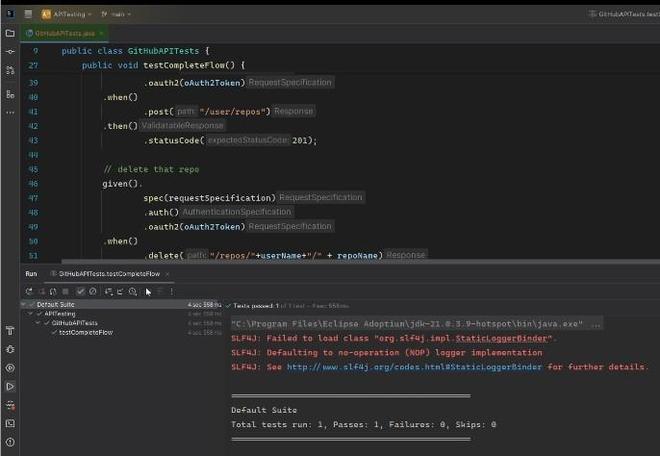Click the GitHubAPITests class name on line 9
This screenshot has height=456, width=660.
(163, 51)
